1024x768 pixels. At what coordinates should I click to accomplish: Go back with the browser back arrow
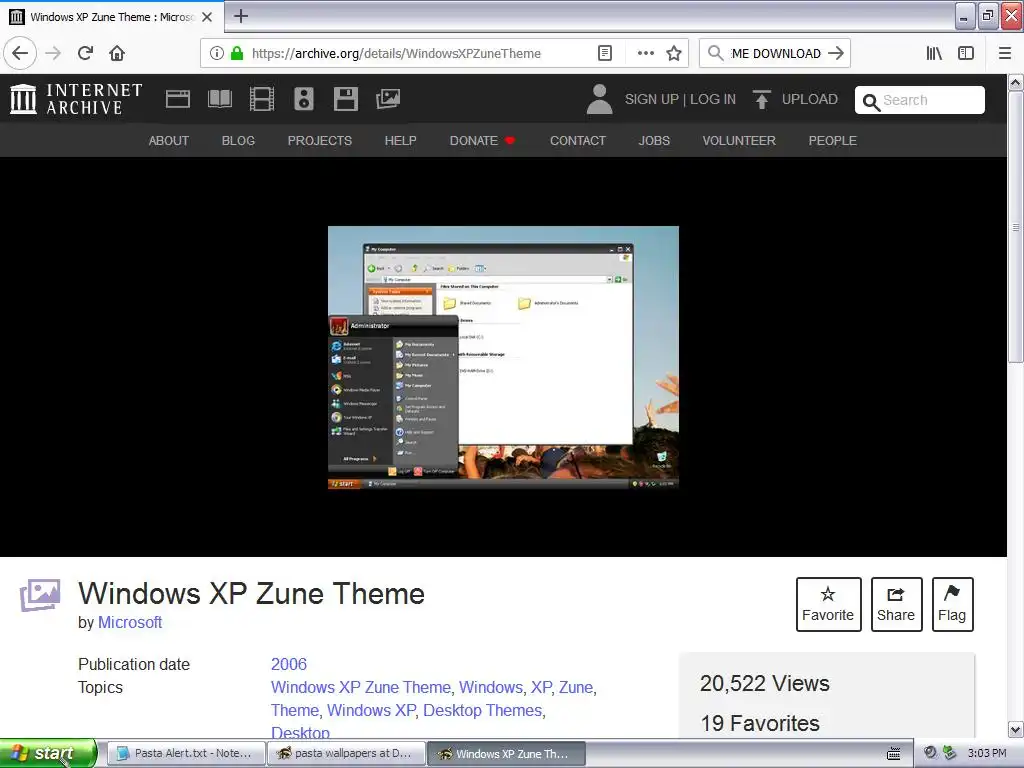pyautogui.click(x=20, y=53)
